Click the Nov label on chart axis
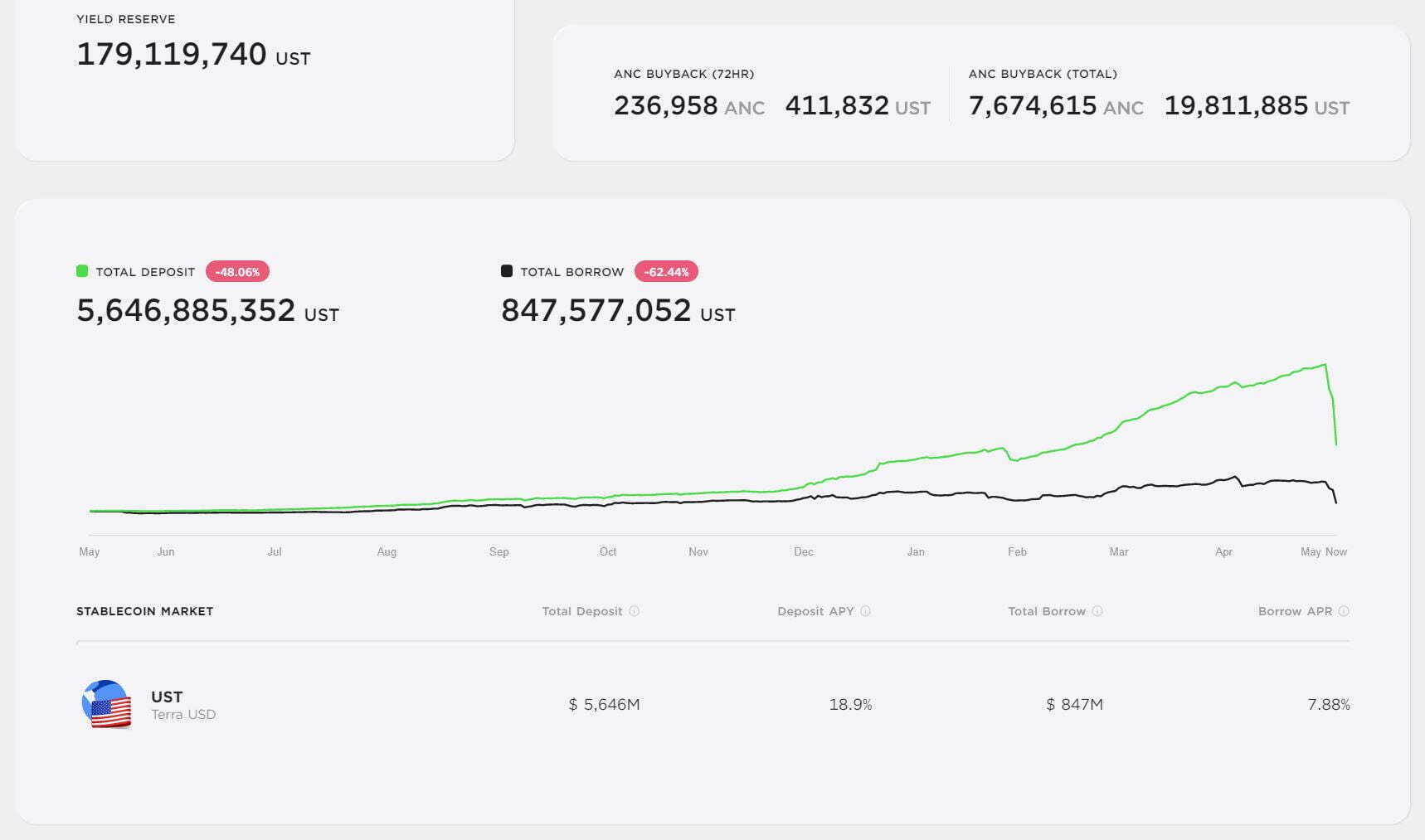The width and height of the screenshot is (1425, 840). (698, 551)
